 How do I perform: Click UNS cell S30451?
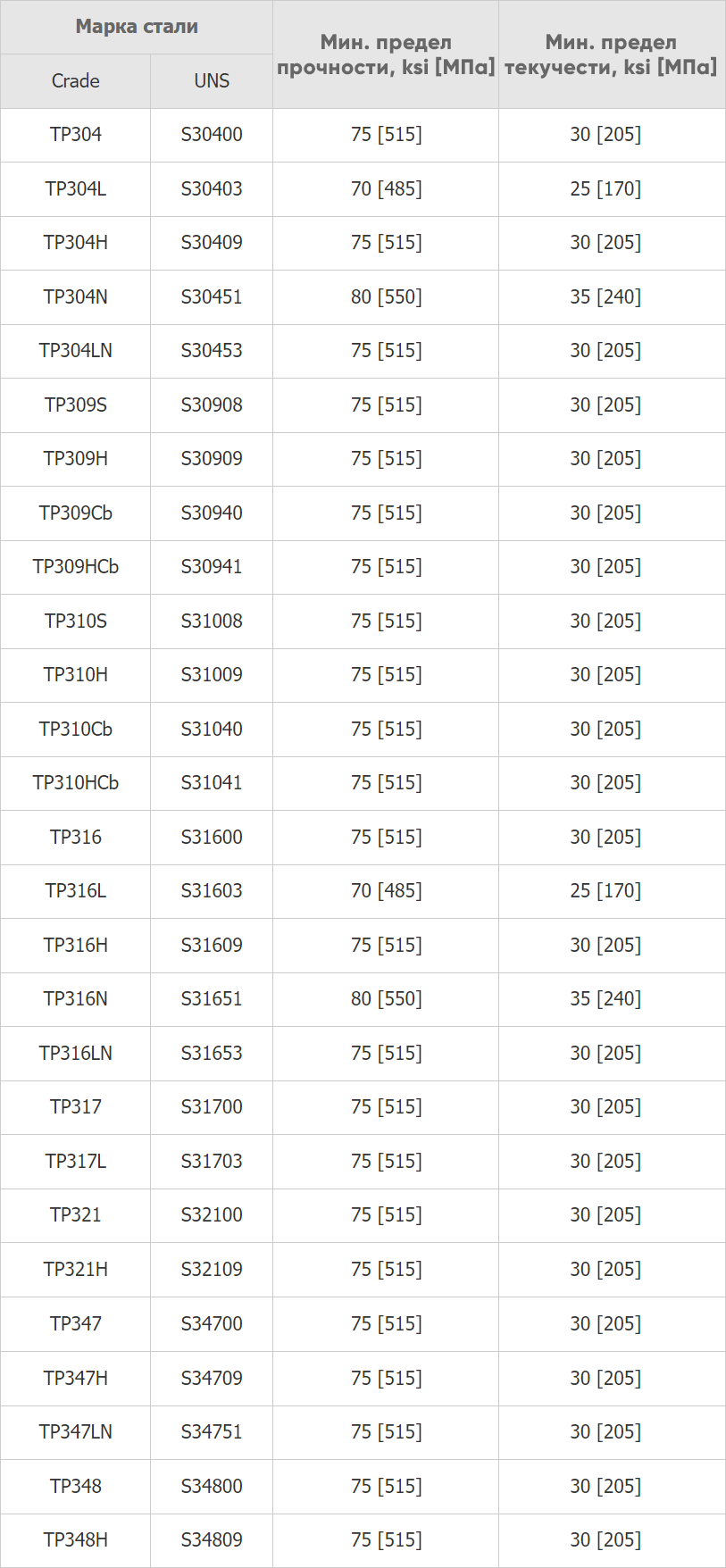tap(212, 297)
